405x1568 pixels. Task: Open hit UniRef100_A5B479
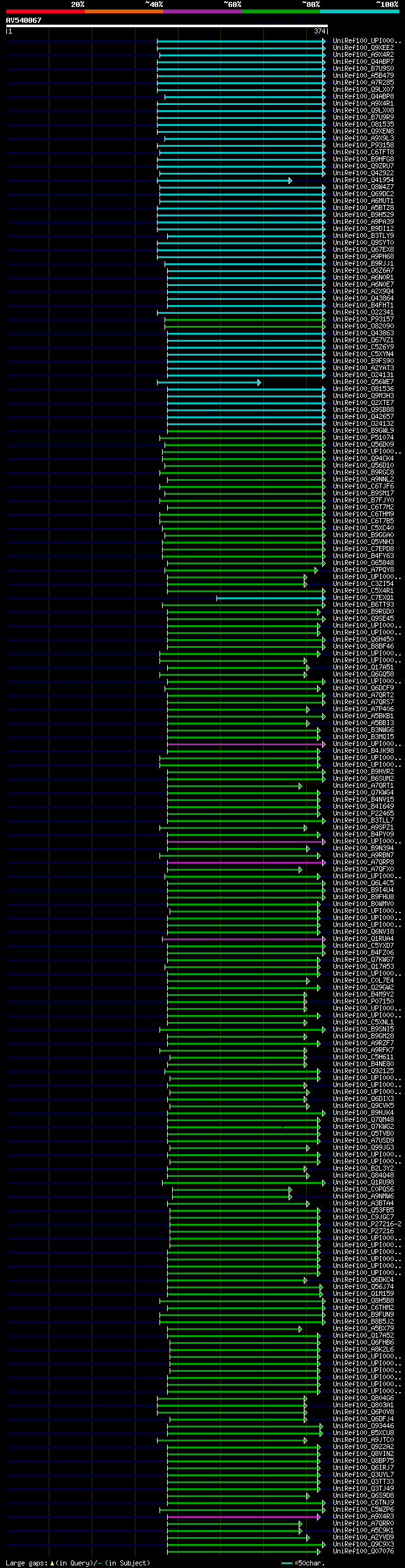[363, 75]
